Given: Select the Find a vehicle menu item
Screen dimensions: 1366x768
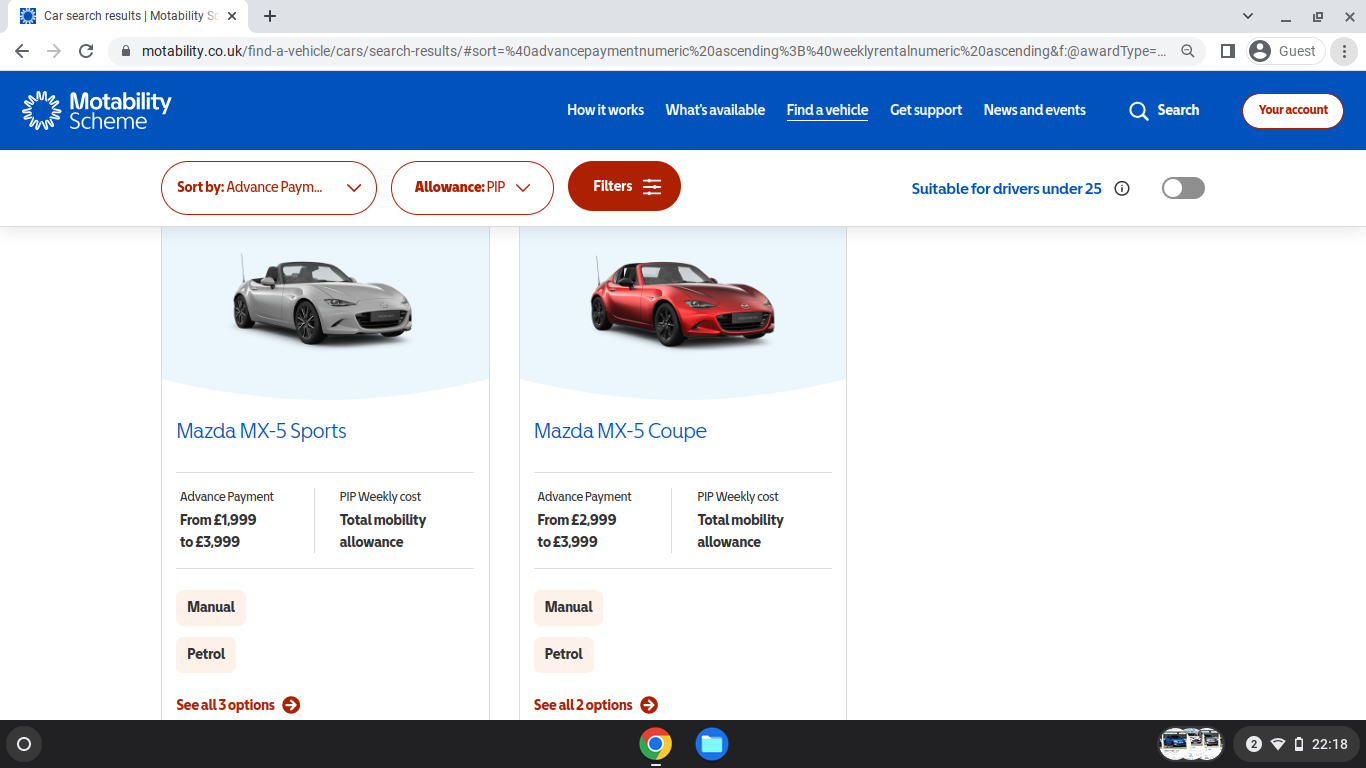Looking at the screenshot, I should pyautogui.click(x=827, y=110).
